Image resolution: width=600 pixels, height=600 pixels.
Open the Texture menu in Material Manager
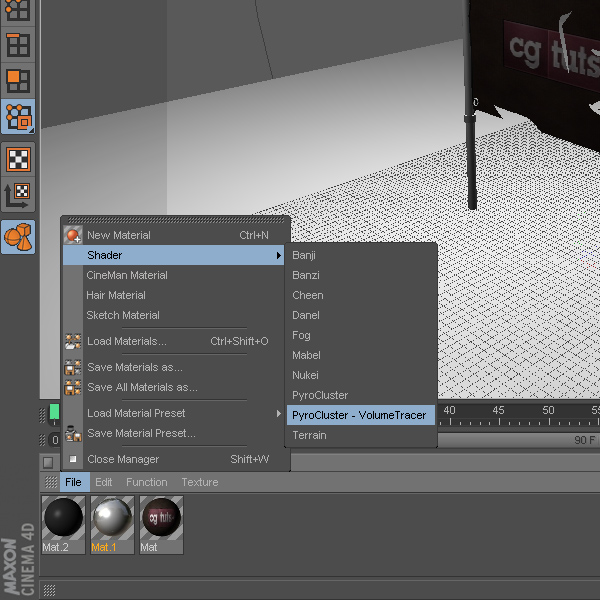coord(200,482)
